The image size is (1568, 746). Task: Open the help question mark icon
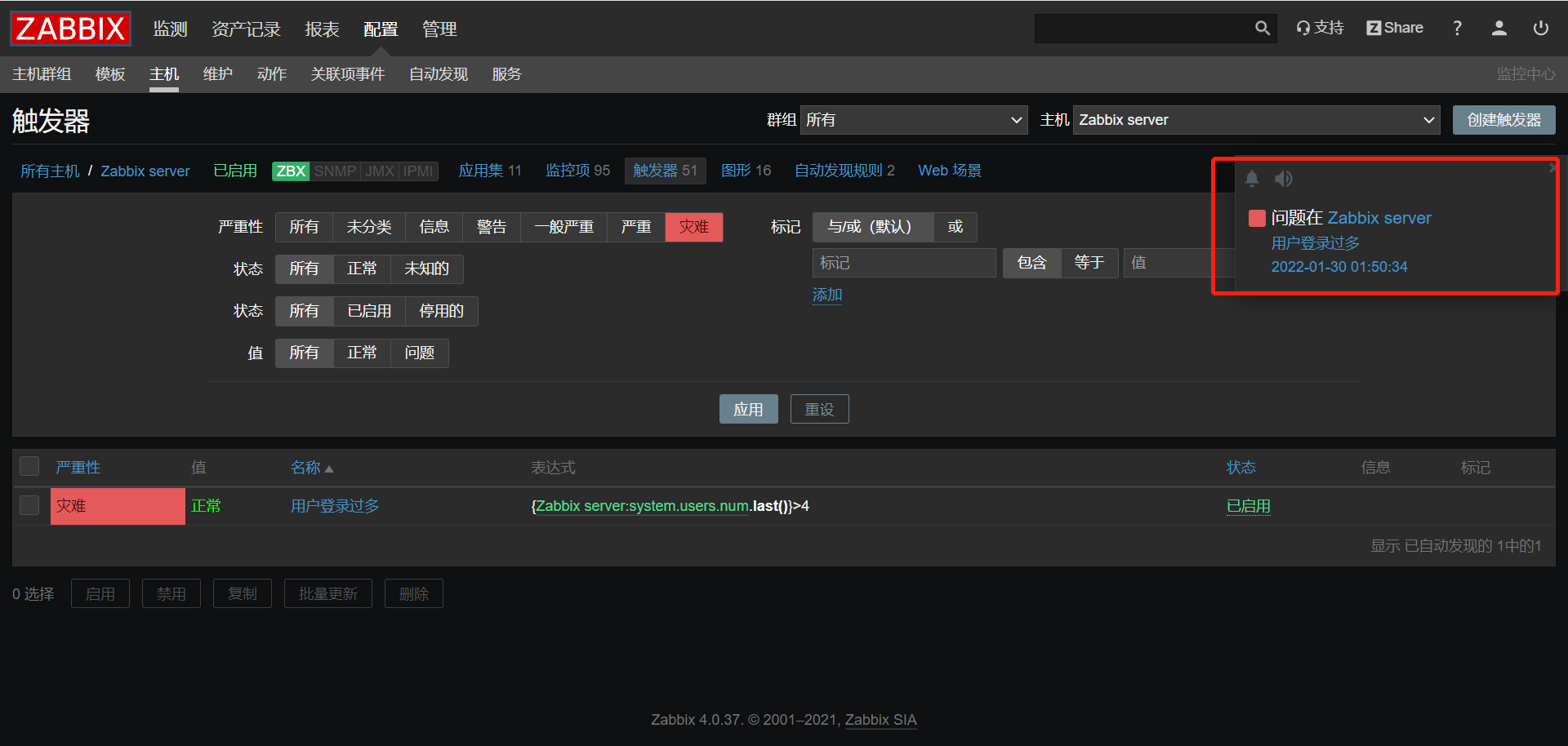pyautogui.click(x=1457, y=28)
